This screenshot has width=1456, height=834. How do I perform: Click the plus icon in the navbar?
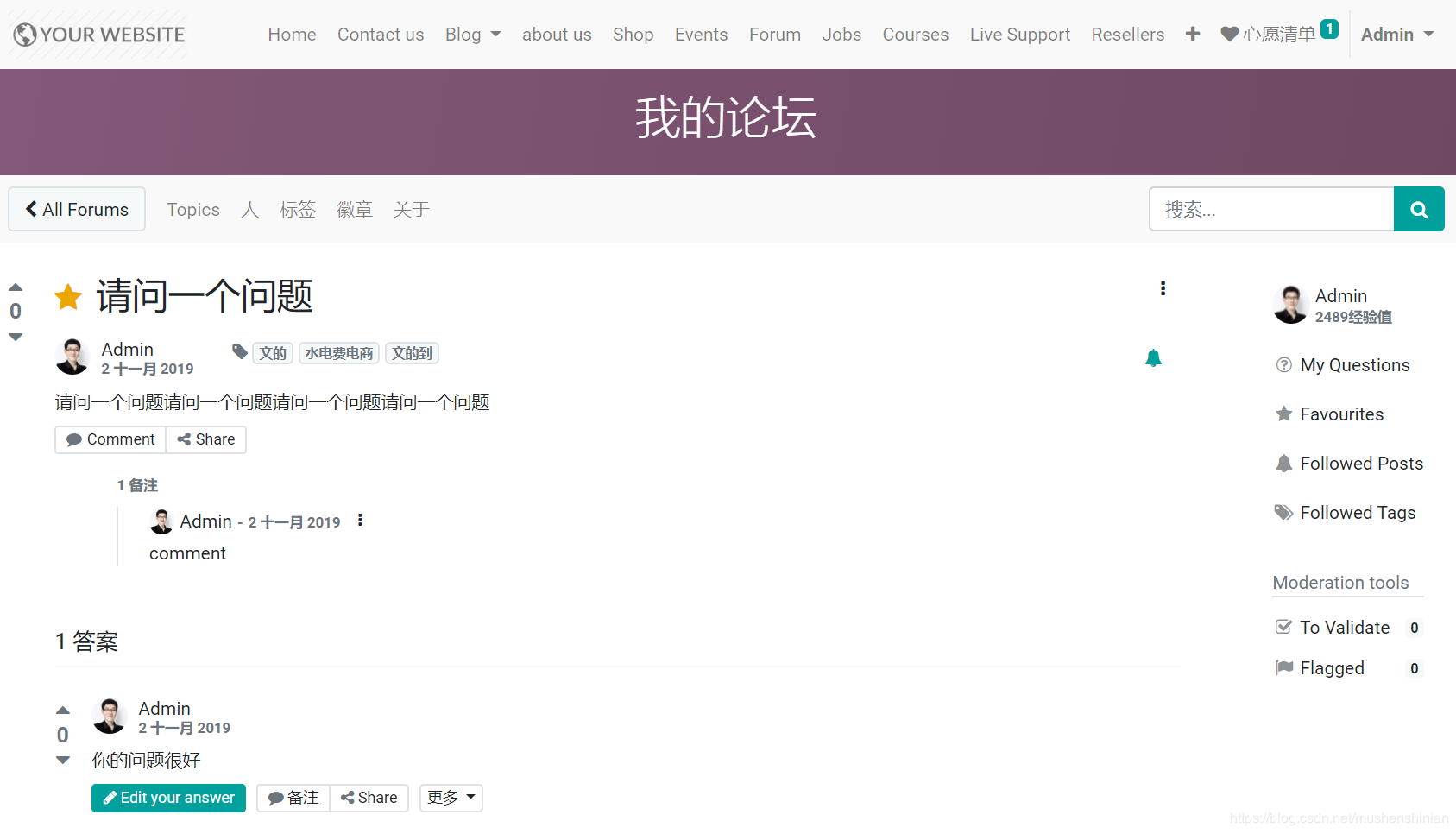[1192, 35]
